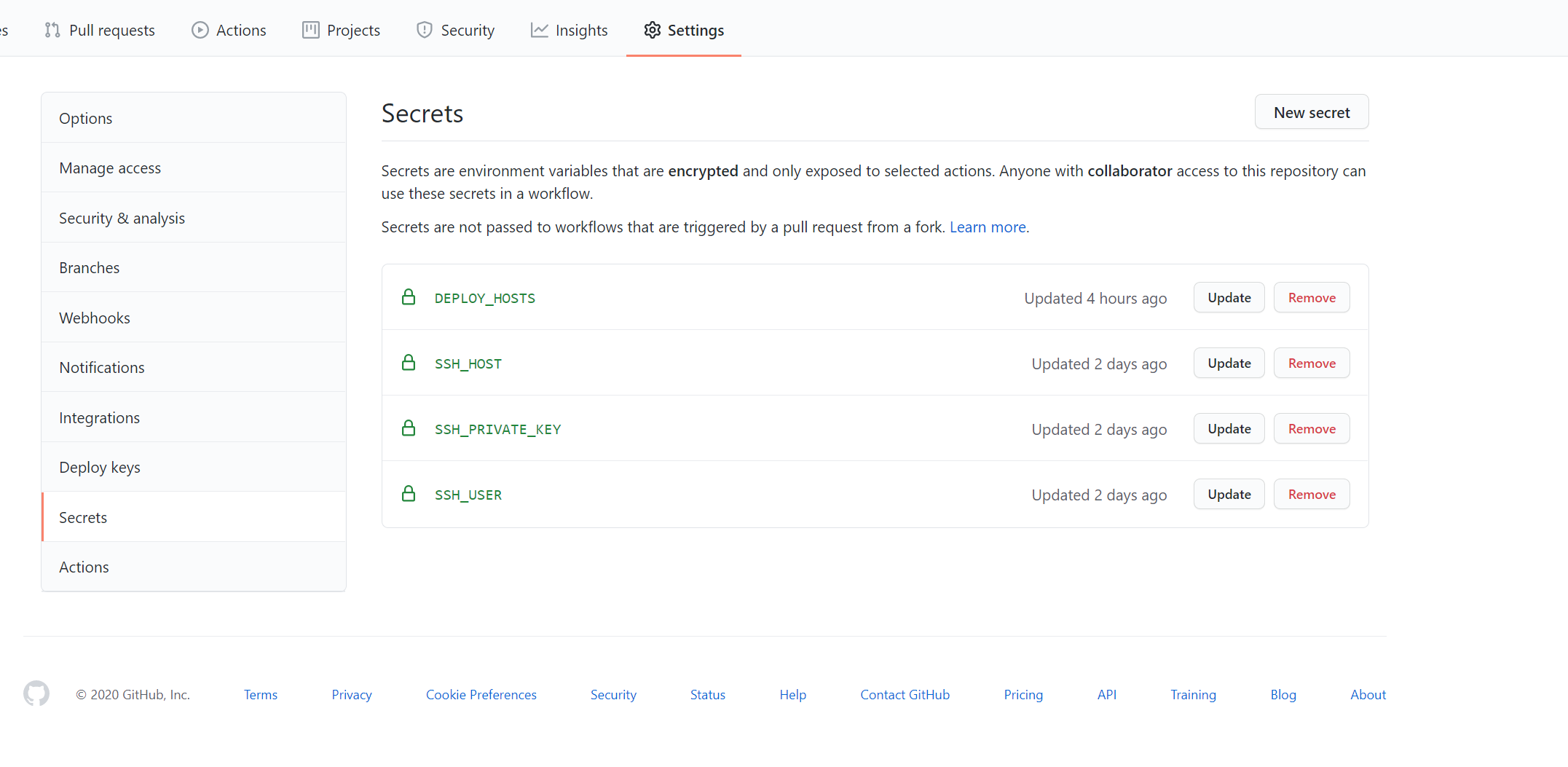
Task: Open the Contact GitHub footer link
Action: (905, 694)
